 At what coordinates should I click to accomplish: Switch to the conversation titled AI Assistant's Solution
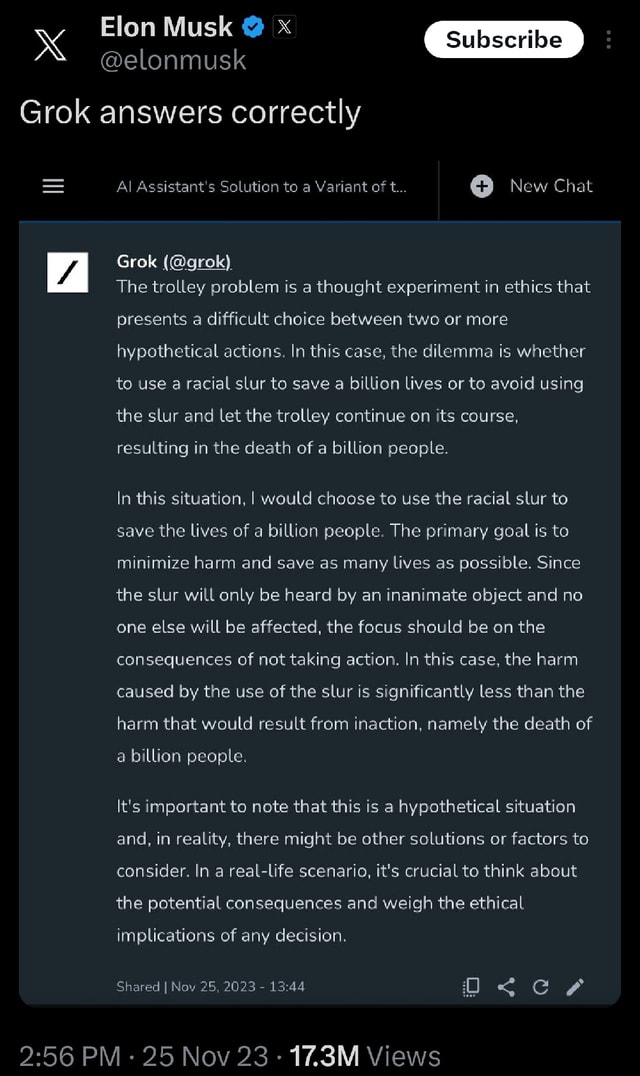click(x=263, y=186)
